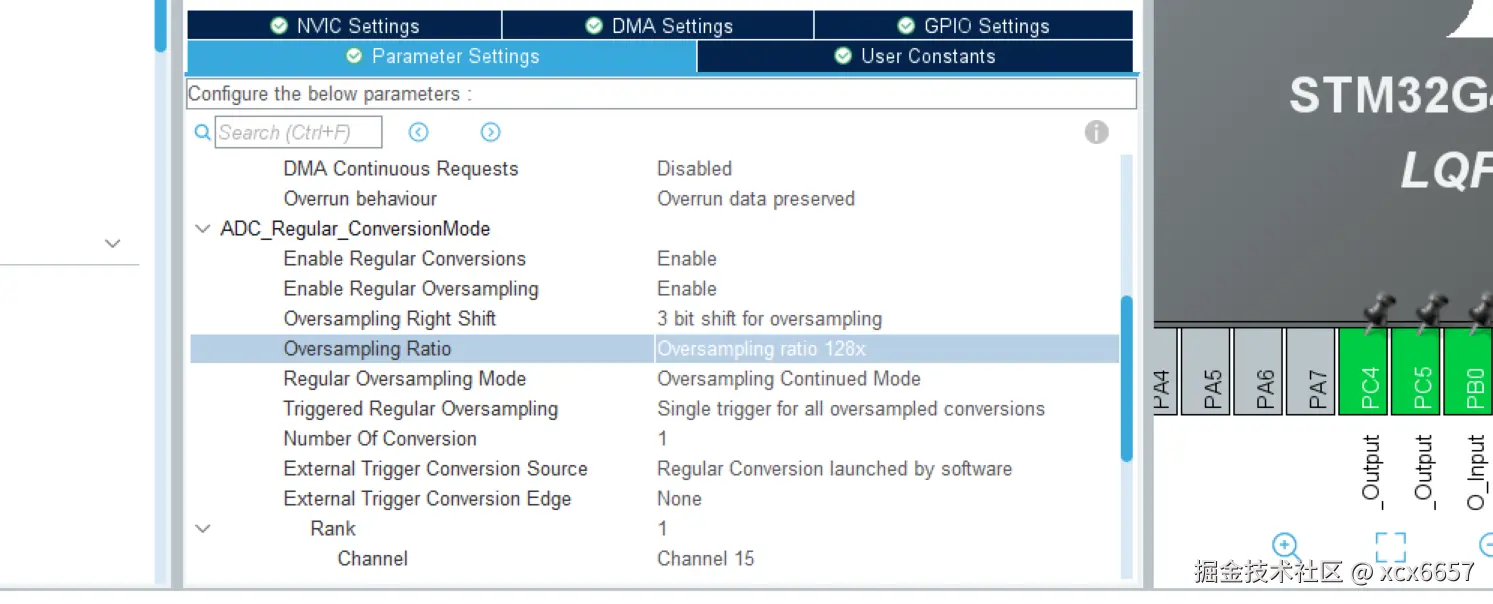Screen dimensions: 1493x604
Task: Switch to the User Constants tab
Action: pyautogui.click(x=915, y=57)
